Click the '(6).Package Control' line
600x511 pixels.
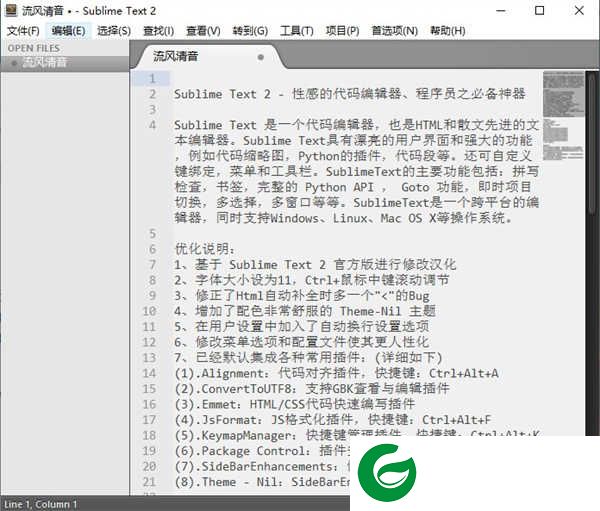(262, 451)
